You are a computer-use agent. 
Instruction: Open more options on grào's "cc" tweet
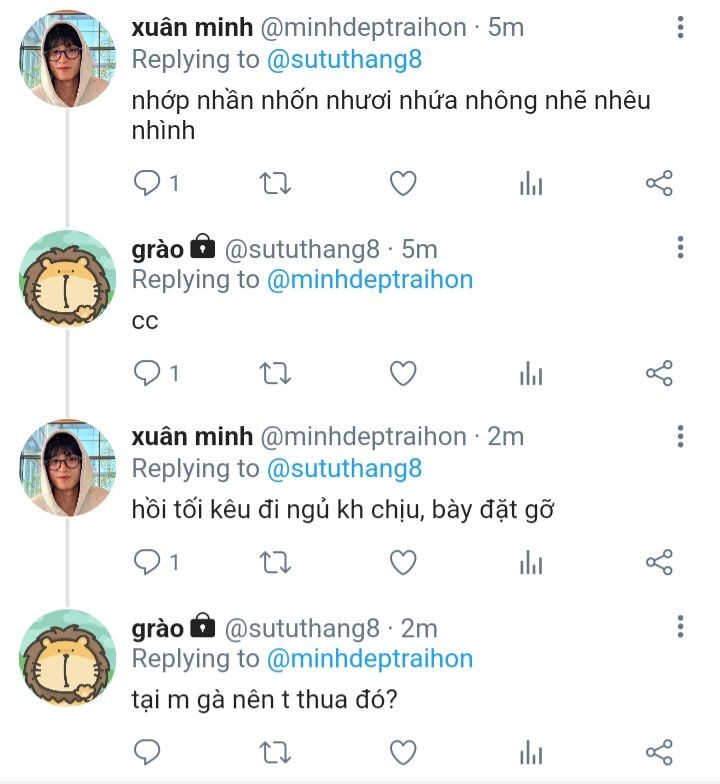coord(680,248)
